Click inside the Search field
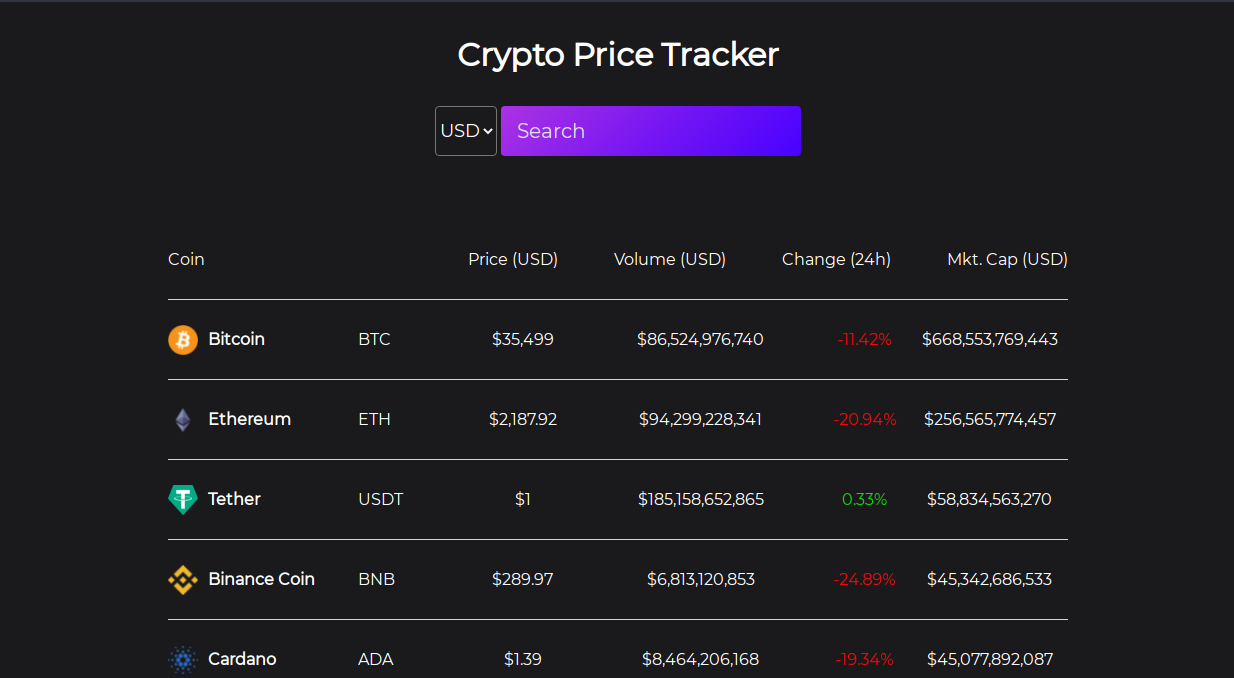This screenshot has height=678, width=1234. point(650,130)
